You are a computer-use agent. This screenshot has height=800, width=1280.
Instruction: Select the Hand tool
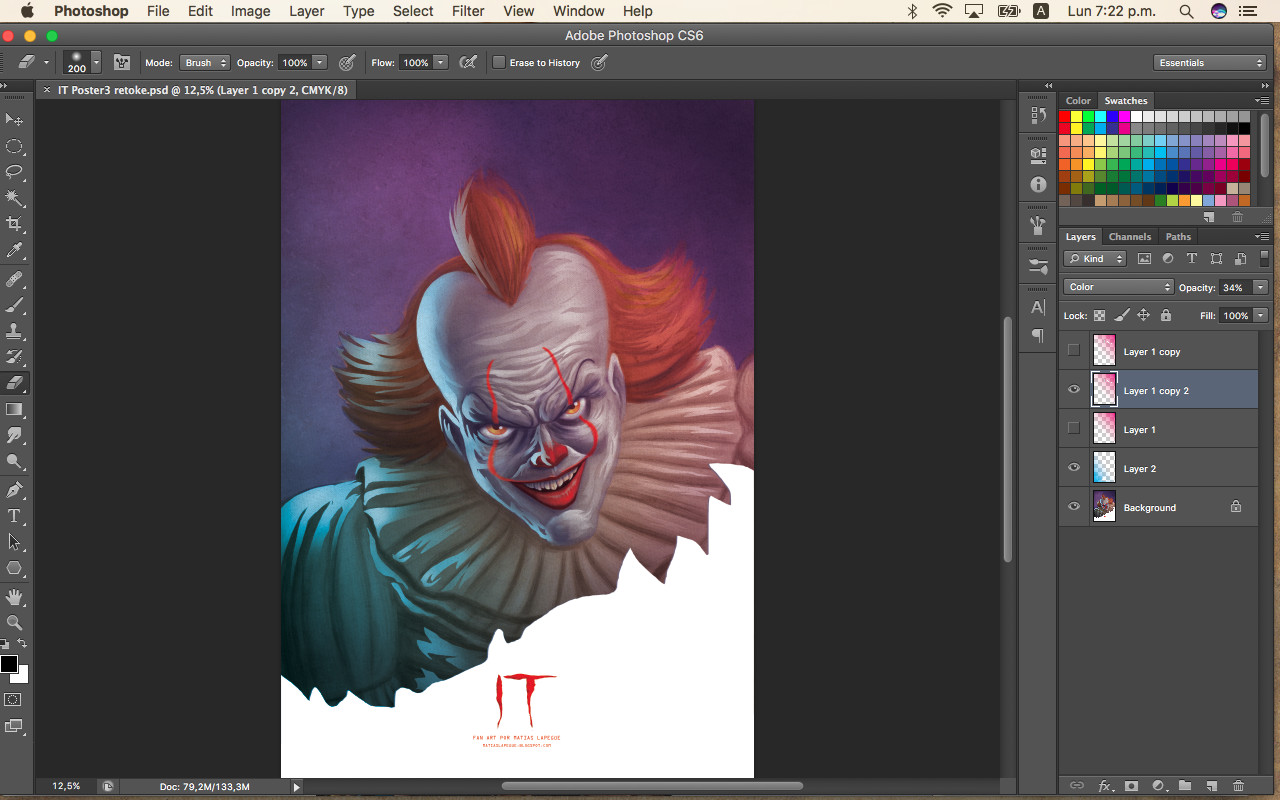click(14, 597)
